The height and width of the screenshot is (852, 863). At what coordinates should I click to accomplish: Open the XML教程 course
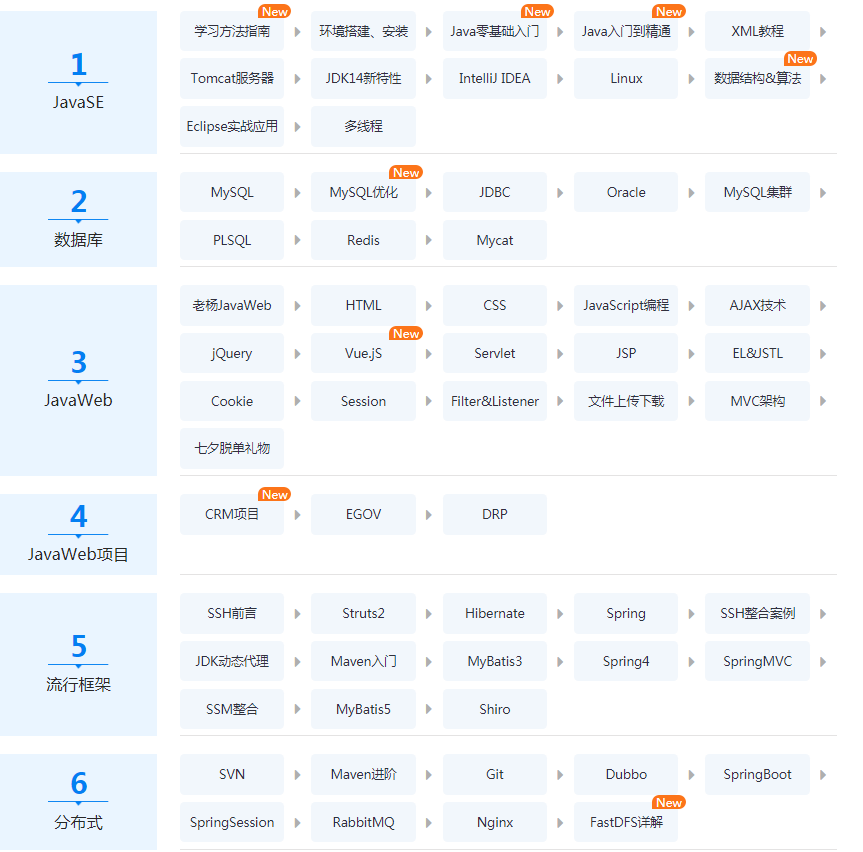click(x=757, y=31)
